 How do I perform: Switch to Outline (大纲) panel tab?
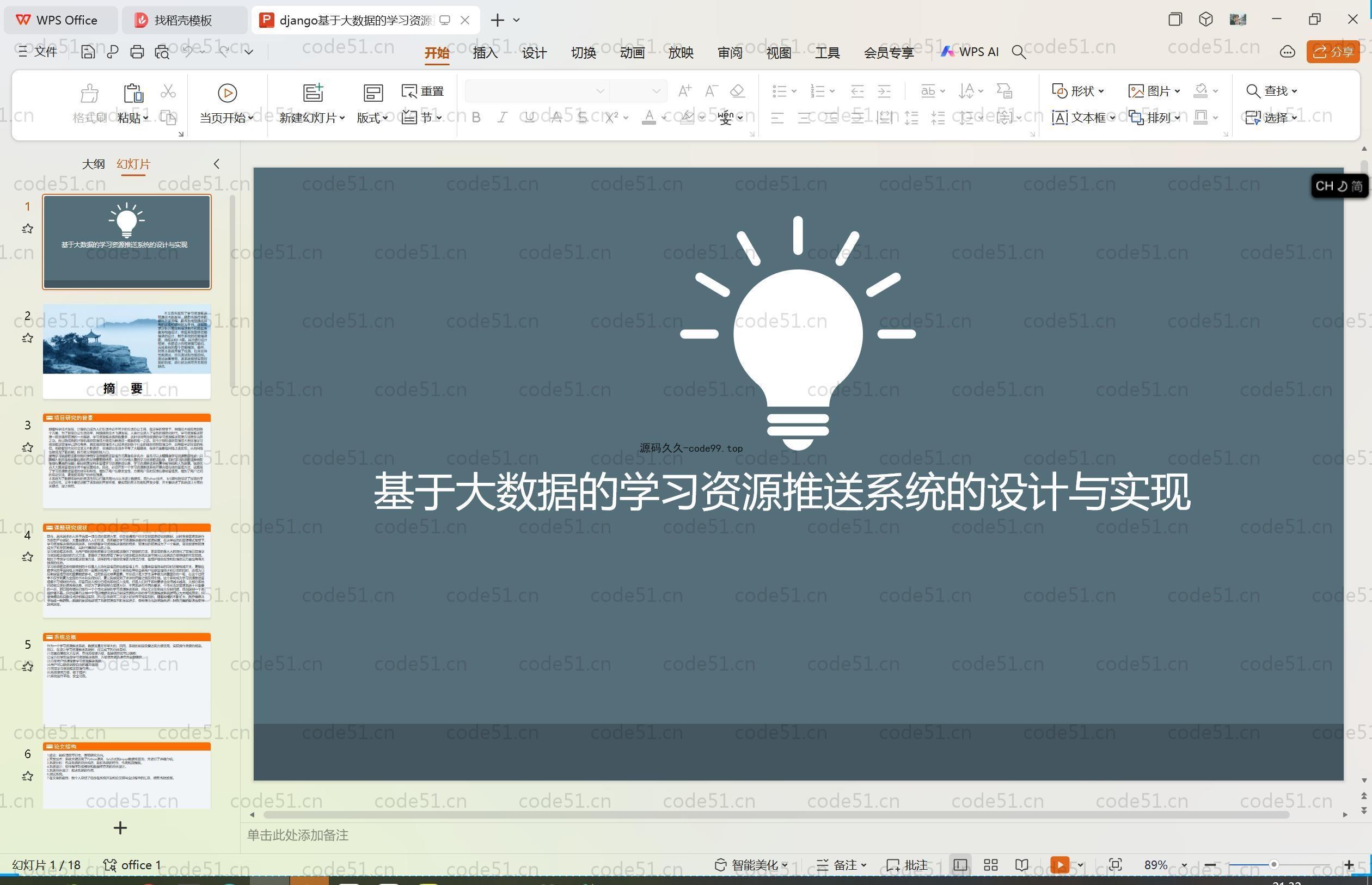[93, 164]
